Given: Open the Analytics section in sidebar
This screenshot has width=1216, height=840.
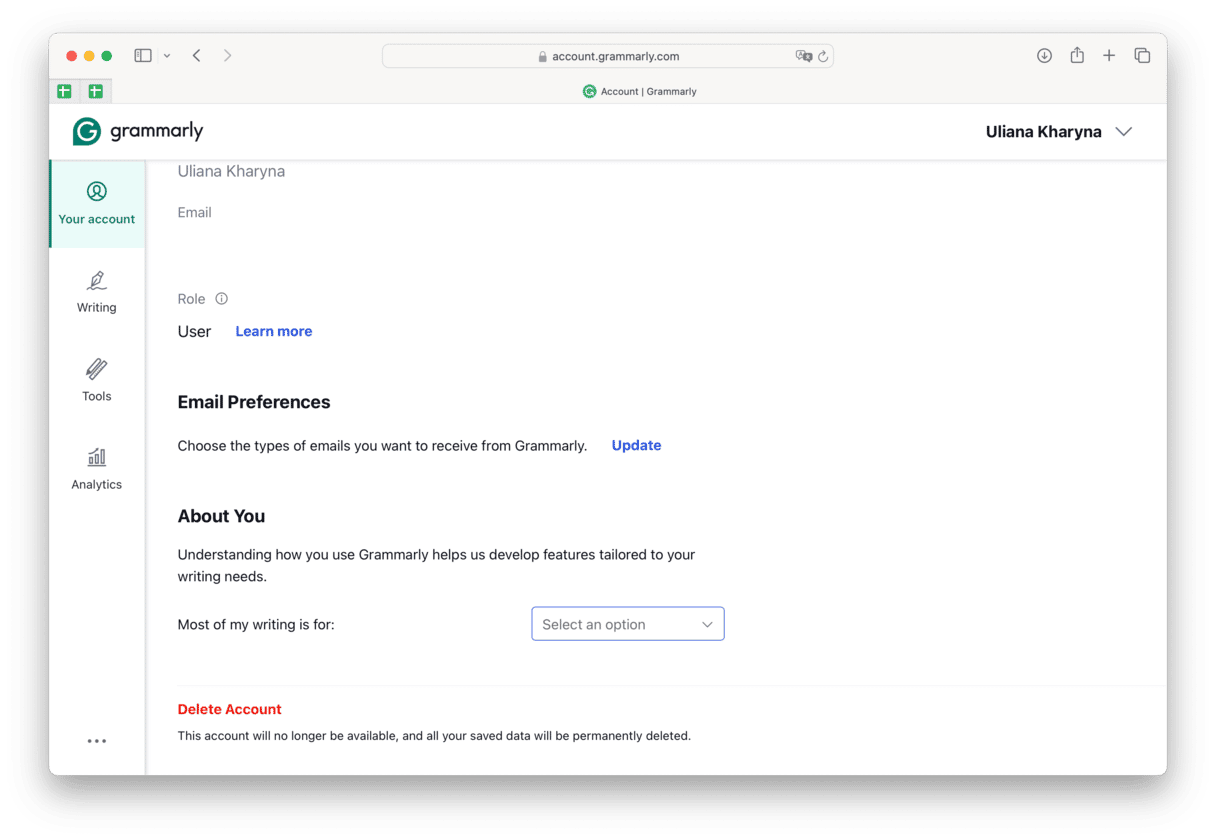Looking at the screenshot, I should click(x=97, y=468).
